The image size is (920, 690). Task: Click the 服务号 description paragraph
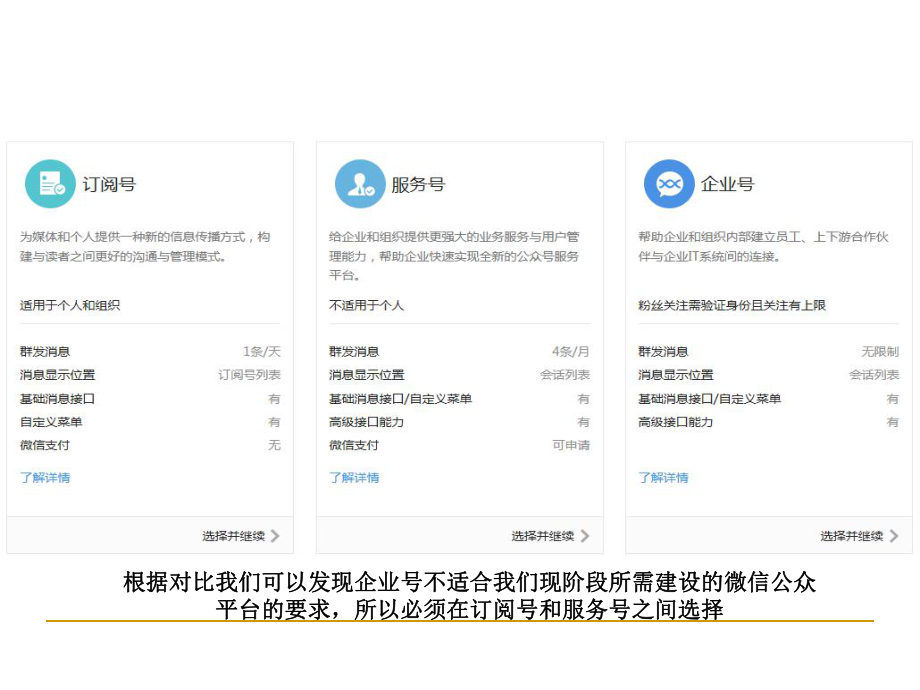454,256
